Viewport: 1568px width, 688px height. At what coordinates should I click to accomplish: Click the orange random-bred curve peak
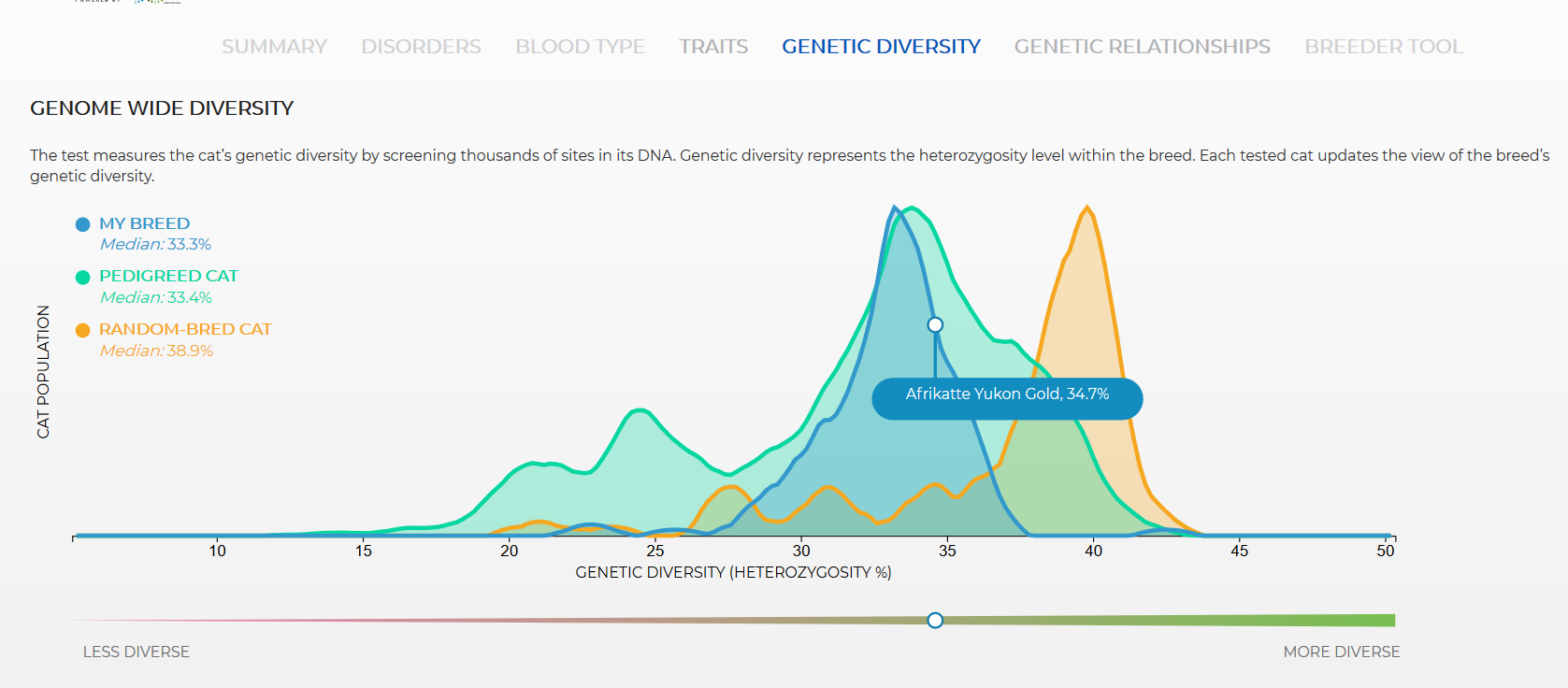[x=1086, y=208]
